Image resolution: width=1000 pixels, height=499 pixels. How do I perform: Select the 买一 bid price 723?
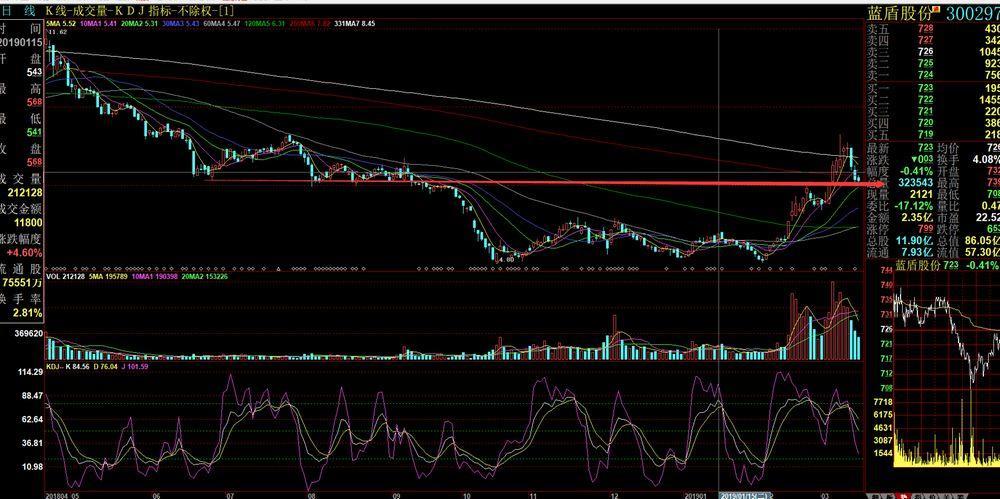pos(925,89)
